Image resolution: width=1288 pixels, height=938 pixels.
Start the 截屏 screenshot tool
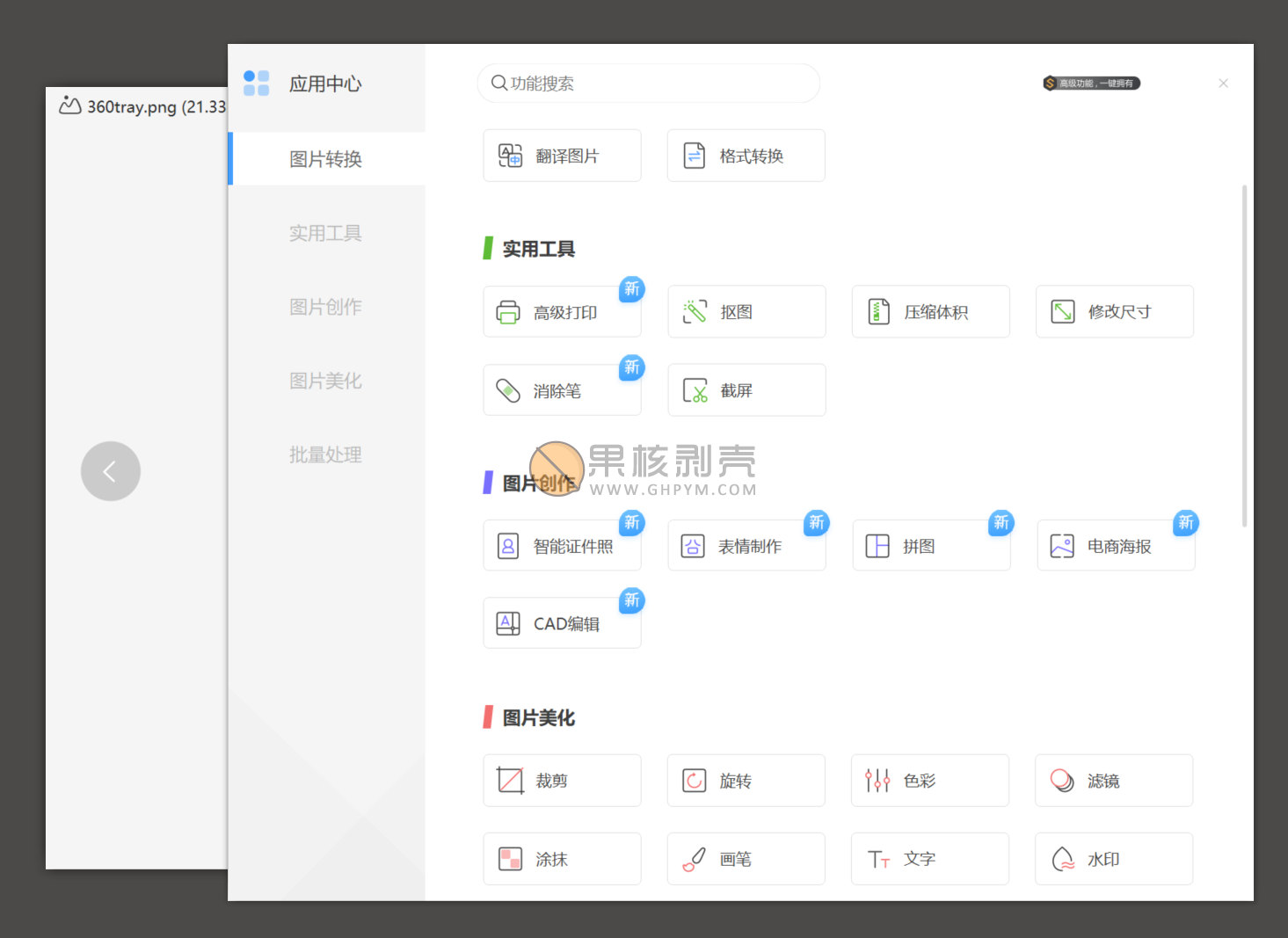coord(746,390)
